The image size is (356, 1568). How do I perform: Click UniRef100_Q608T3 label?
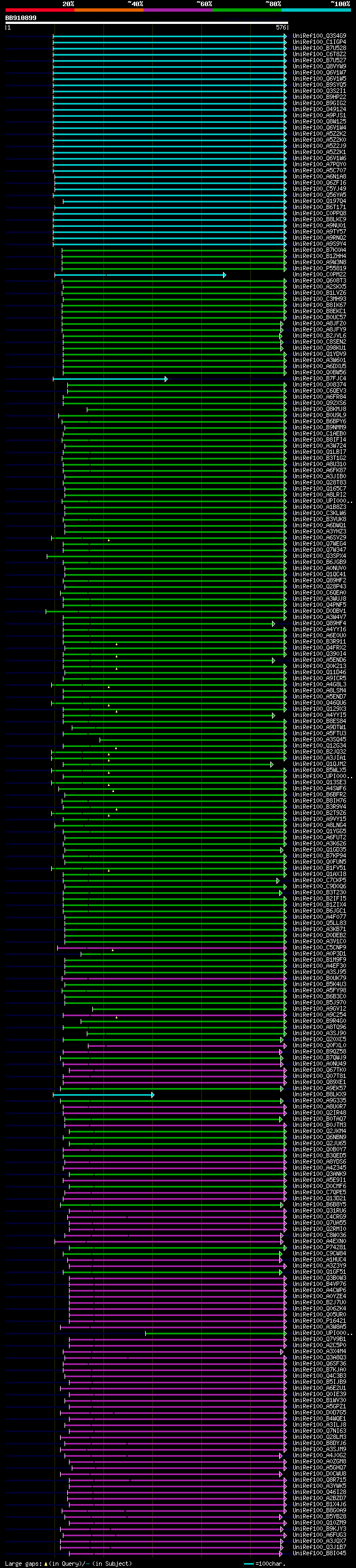pos(319,280)
